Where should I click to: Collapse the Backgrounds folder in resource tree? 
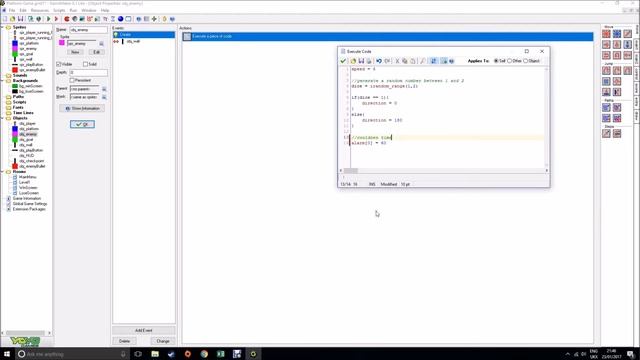point(2,81)
